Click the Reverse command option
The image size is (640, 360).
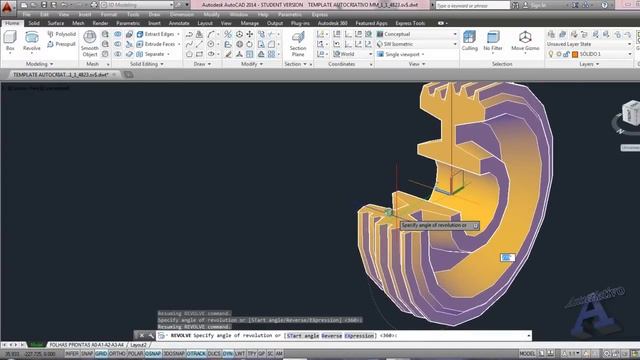pyautogui.click(x=331, y=336)
